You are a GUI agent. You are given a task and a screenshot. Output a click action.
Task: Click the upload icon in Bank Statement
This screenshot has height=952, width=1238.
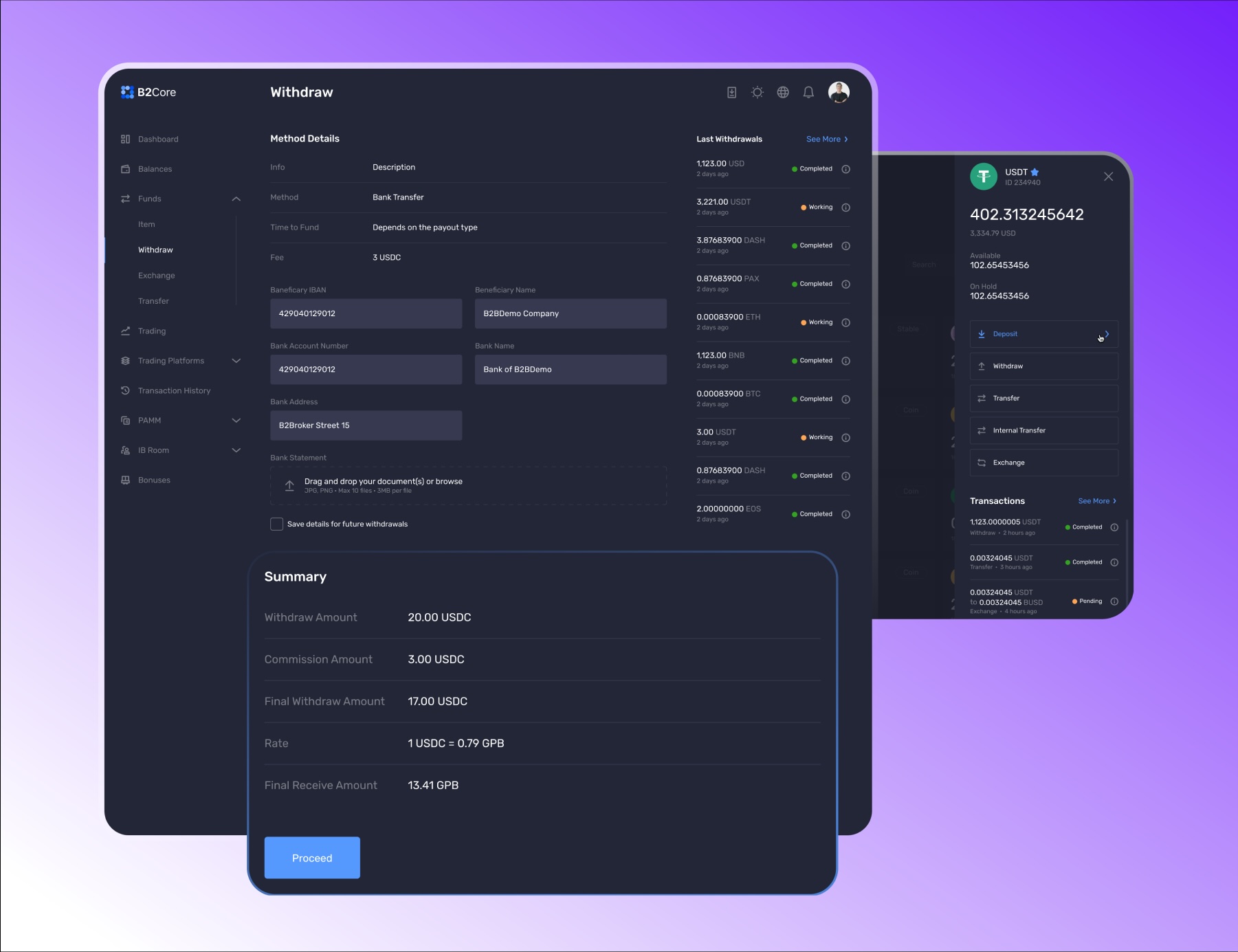pyautogui.click(x=289, y=485)
